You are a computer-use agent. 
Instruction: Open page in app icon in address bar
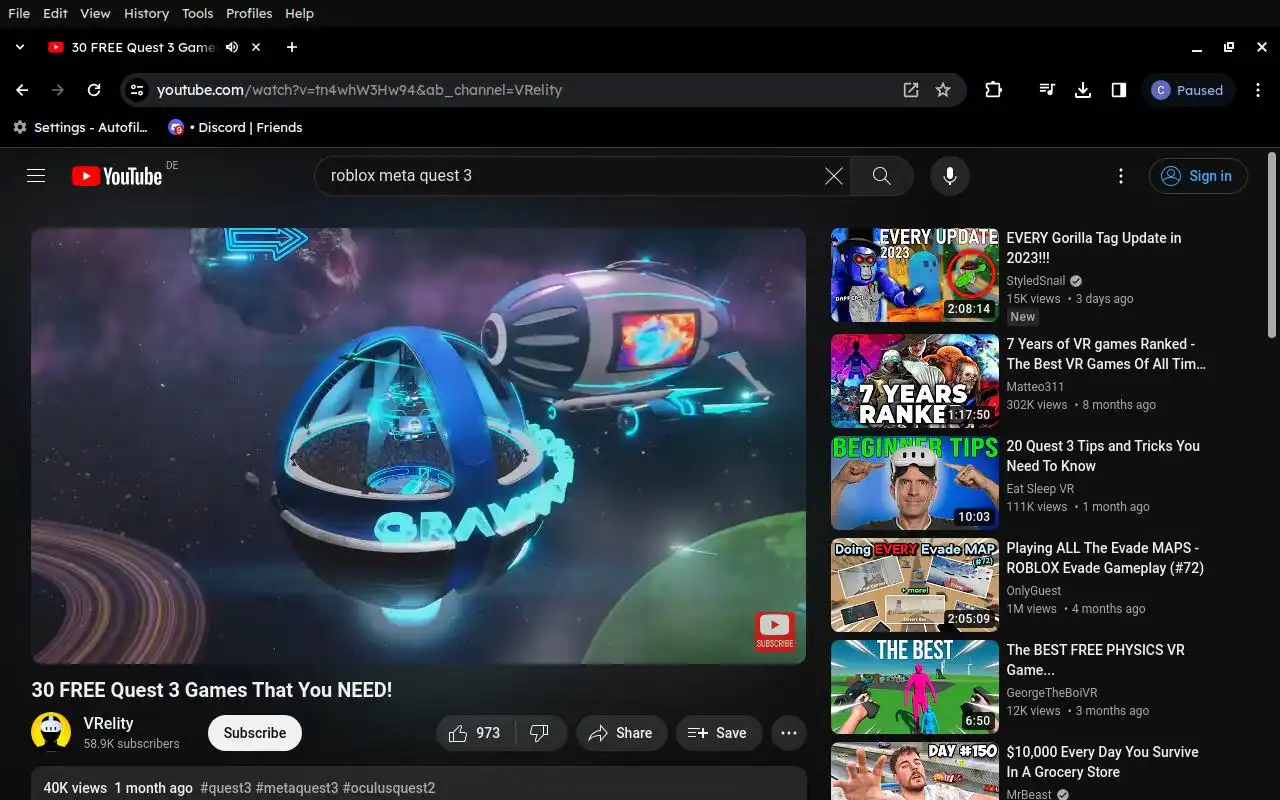911,90
